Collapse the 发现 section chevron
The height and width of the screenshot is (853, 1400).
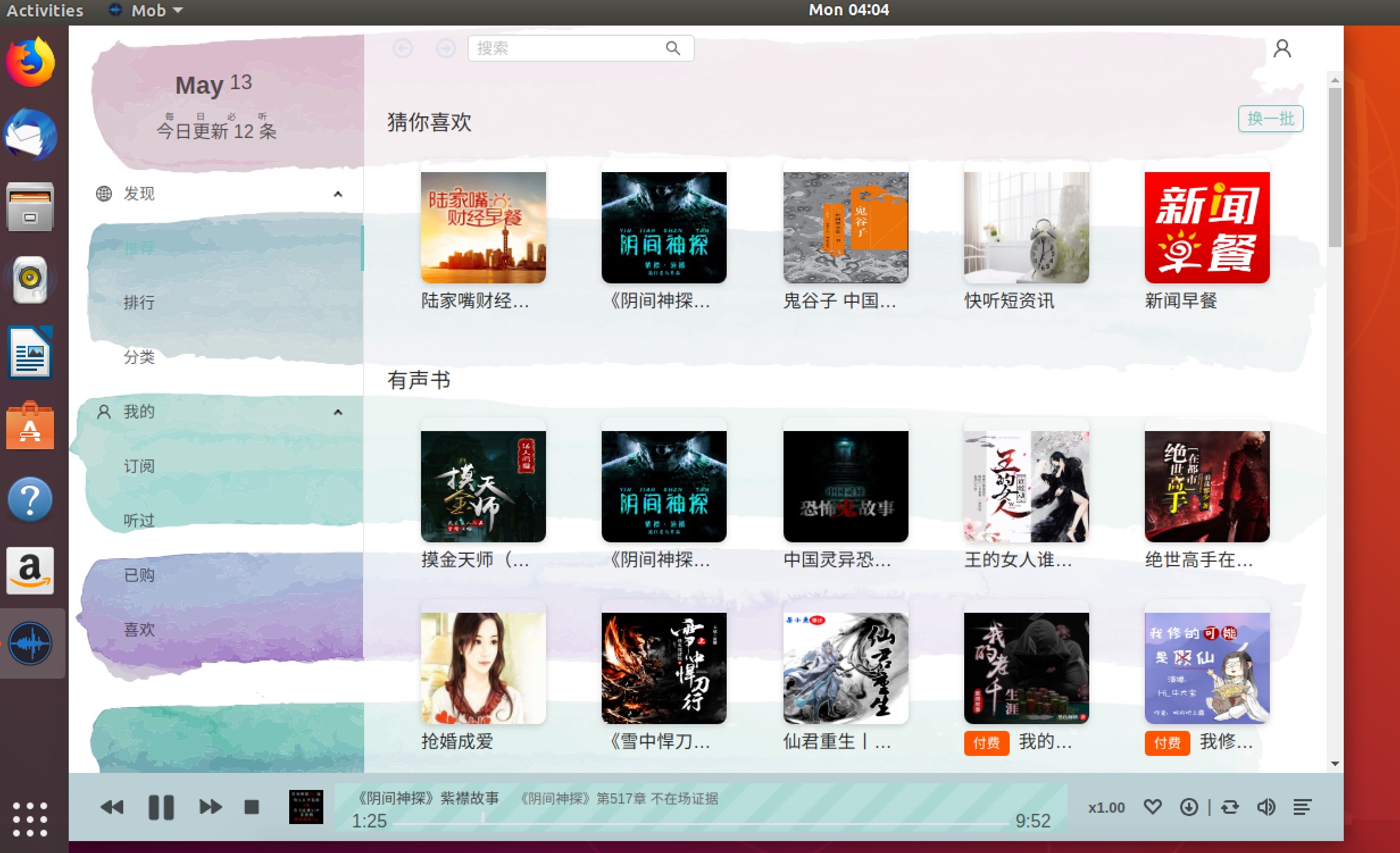click(338, 194)
